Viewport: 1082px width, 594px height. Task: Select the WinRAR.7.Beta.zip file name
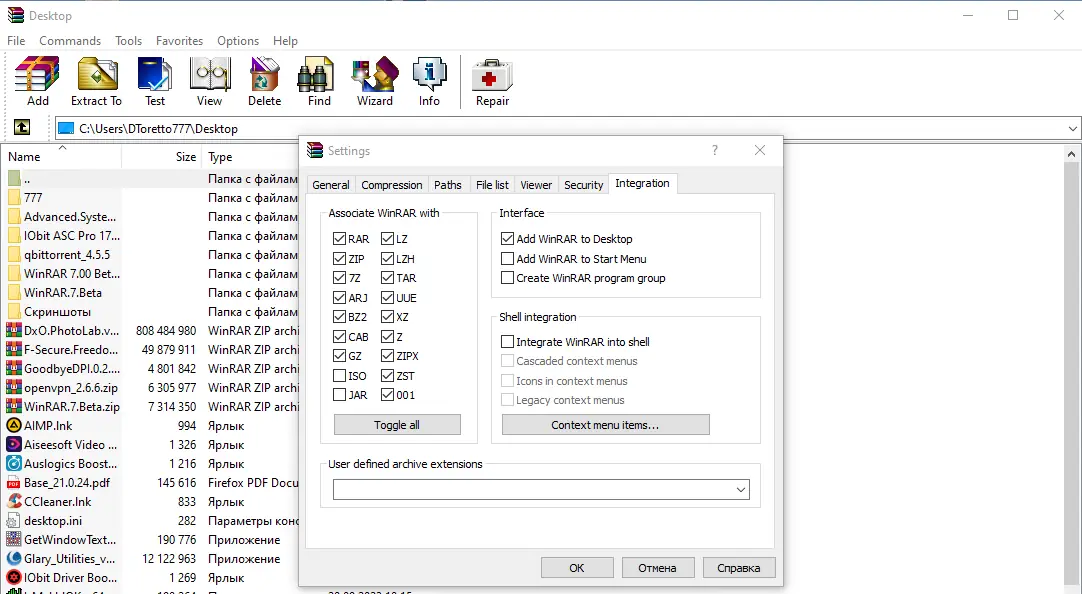click(x=72, y=406)
